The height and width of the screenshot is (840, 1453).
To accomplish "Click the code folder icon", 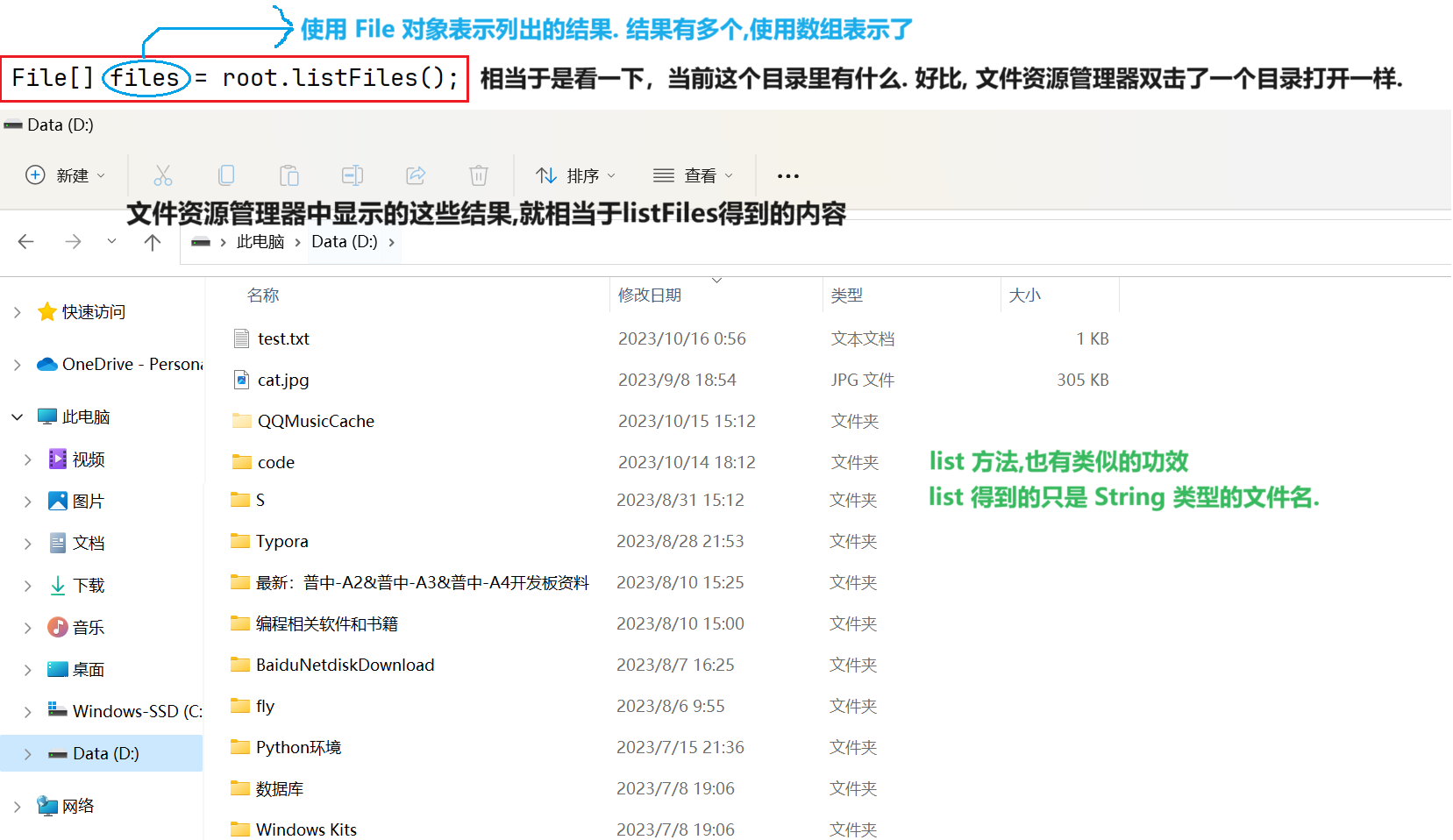I will point(242,462).
